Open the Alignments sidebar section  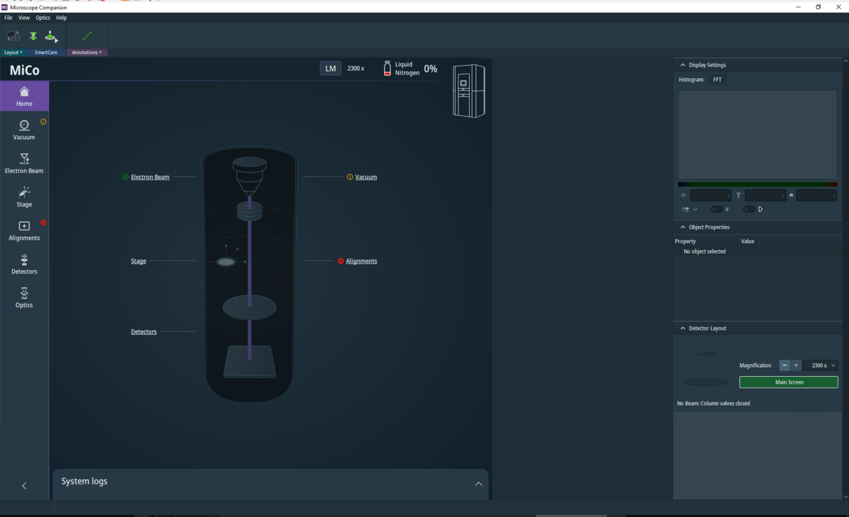(24, 231)
